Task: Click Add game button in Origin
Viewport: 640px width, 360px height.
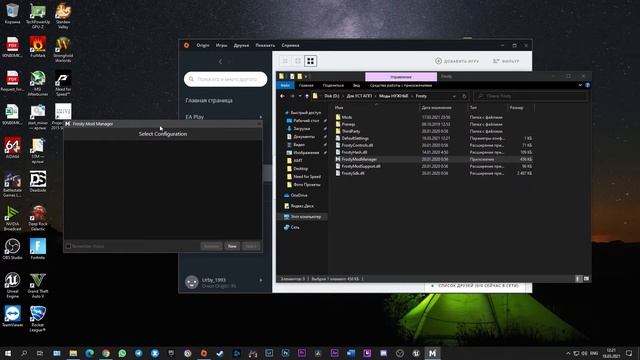Action: pos(457,61)
